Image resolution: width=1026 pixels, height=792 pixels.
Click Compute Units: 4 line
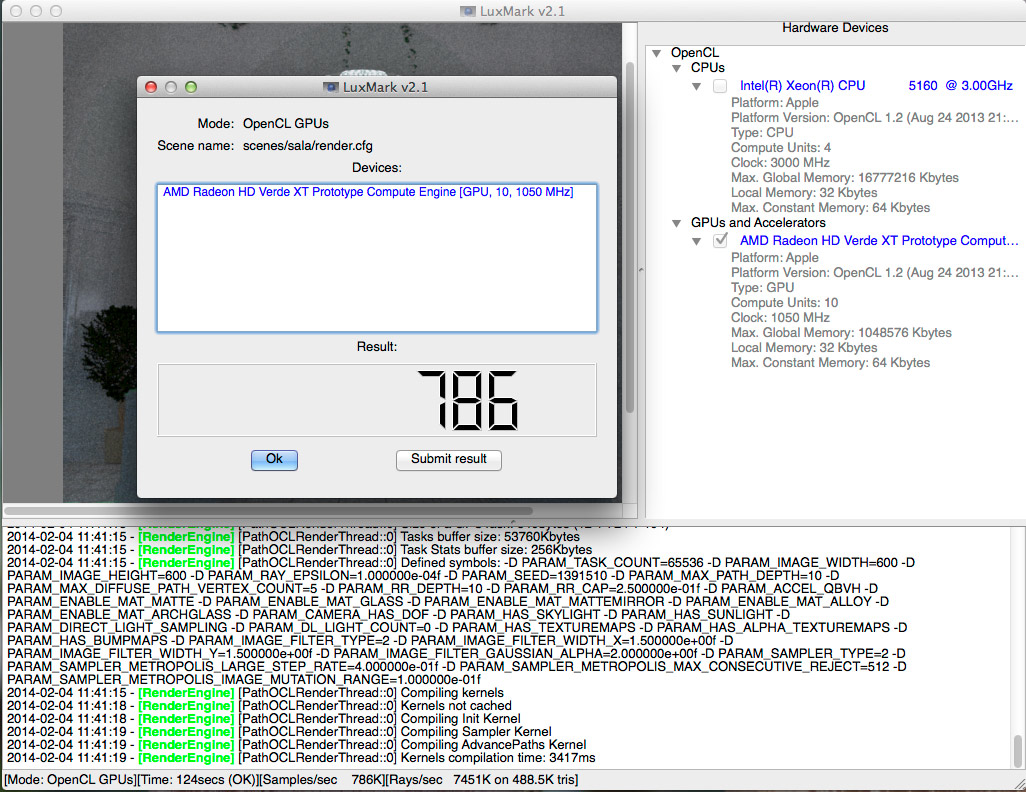pos(781,148)
